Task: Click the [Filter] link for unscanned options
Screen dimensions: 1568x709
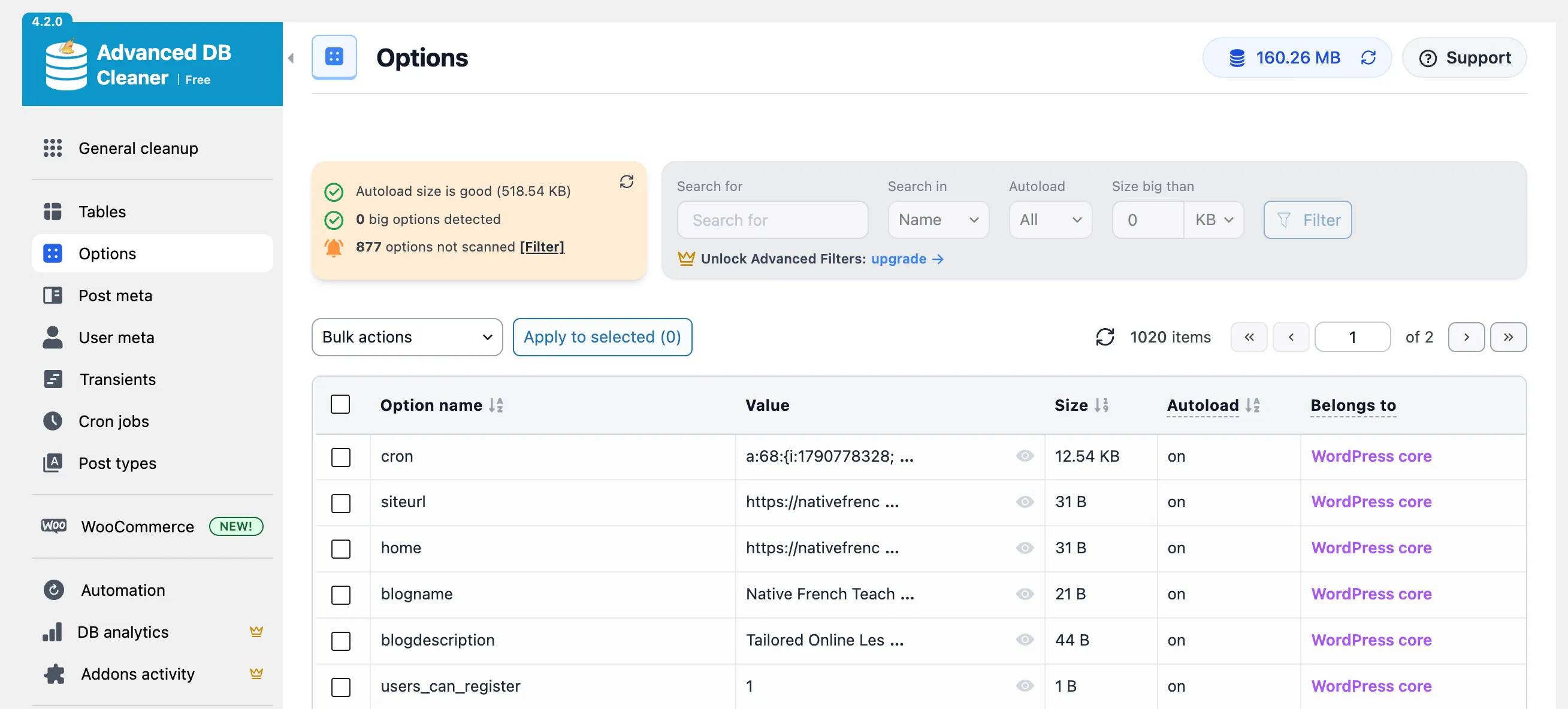Action: [542, 247]
